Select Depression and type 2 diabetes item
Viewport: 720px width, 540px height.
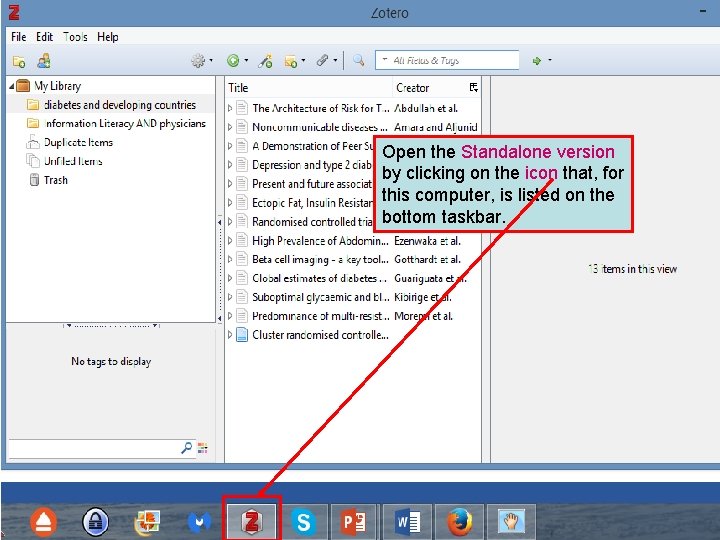312,165
